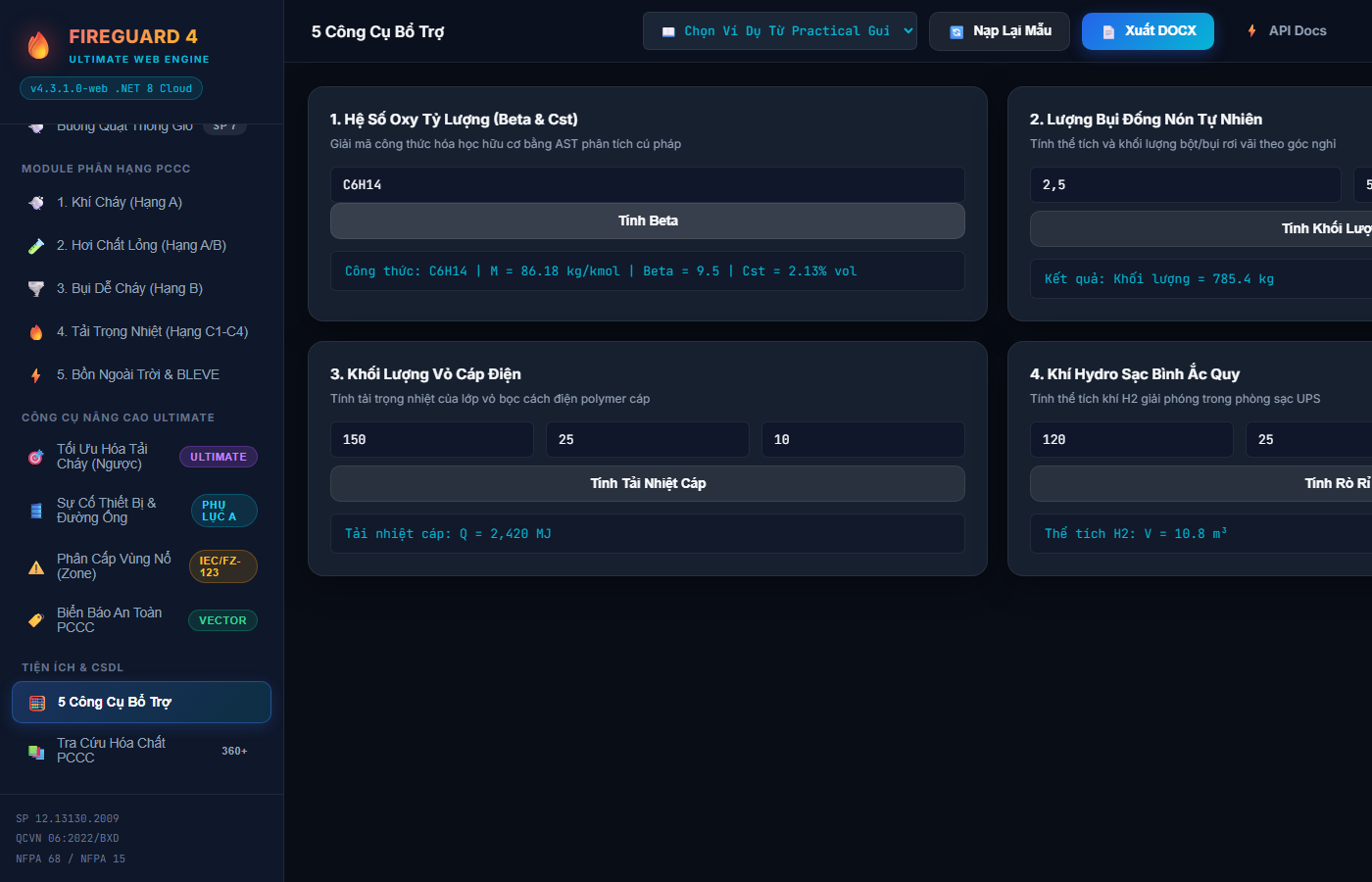Click the target icon for Tối Ưu Hóa Tải Cháy

click(x=36, y=457)
